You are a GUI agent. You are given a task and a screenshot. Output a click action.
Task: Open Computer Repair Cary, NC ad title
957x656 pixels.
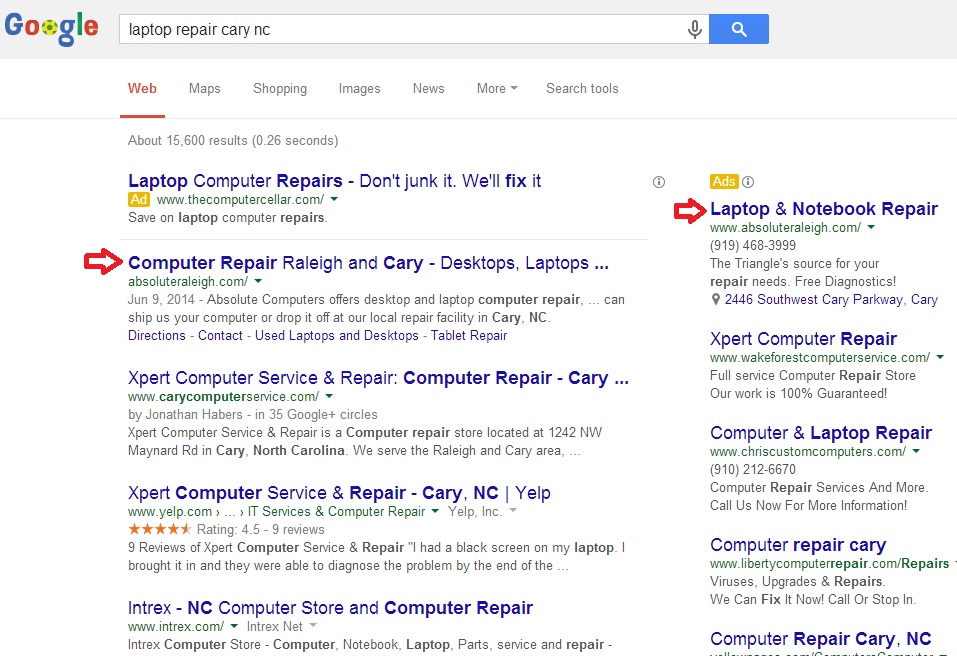pos(821,639)
